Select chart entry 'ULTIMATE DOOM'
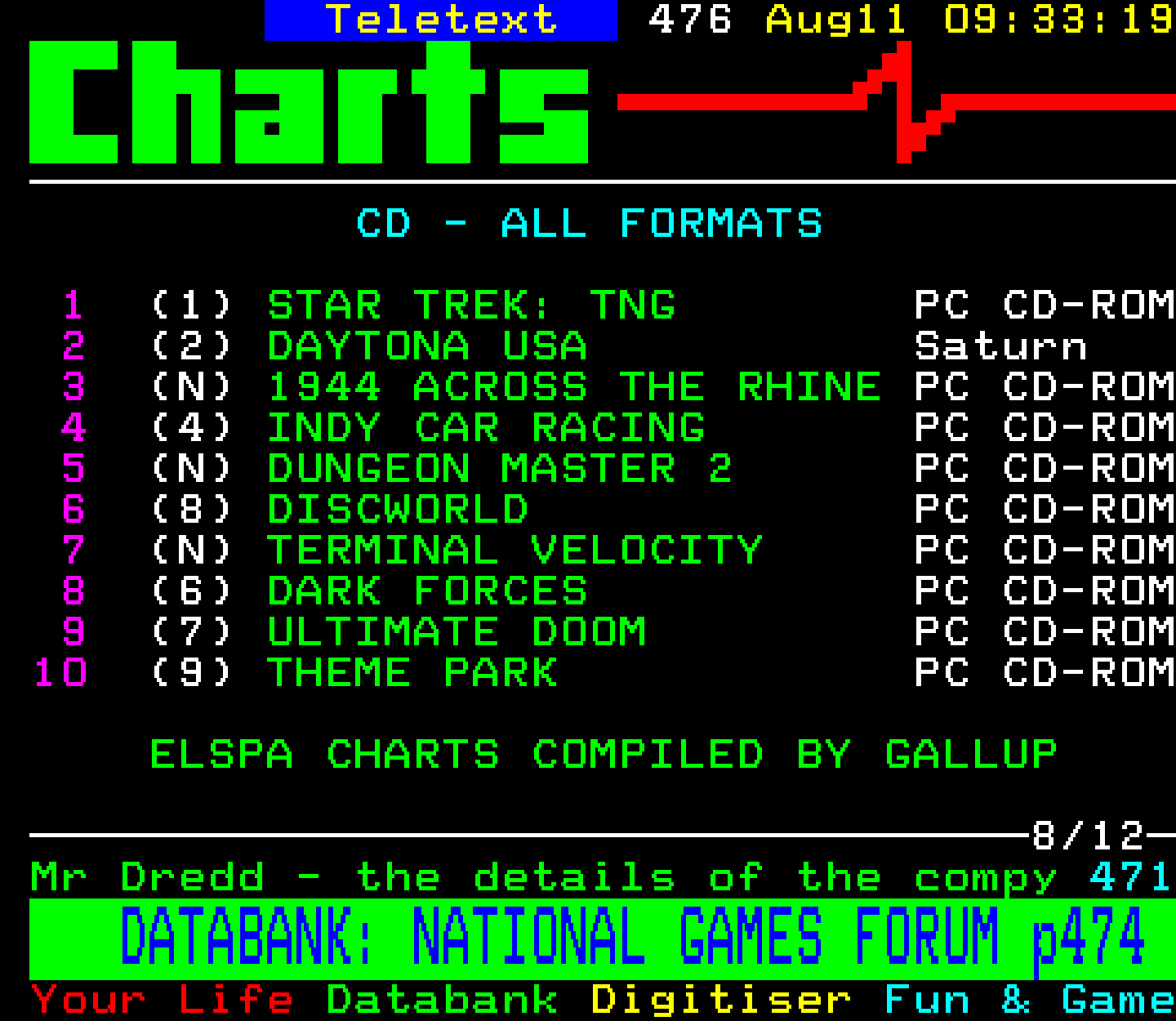Screen dimensions: 1176x1021 click(x=457, y=632)
